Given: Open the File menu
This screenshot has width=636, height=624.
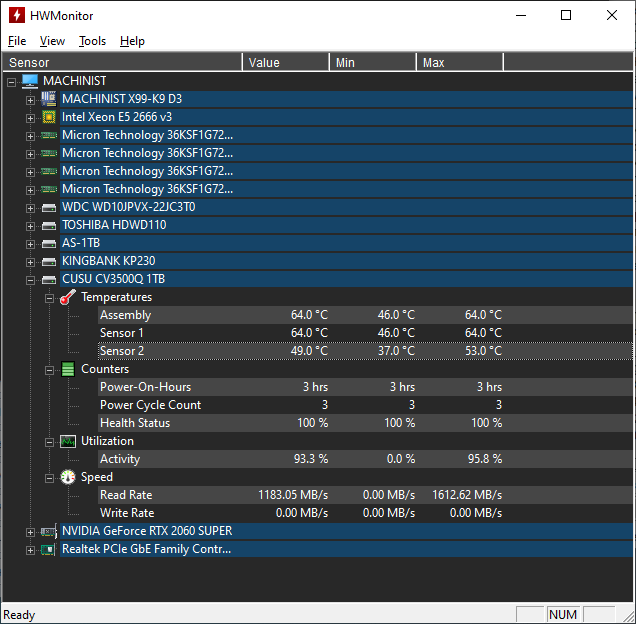Looking at the screenshot, I should coord(17,41).
